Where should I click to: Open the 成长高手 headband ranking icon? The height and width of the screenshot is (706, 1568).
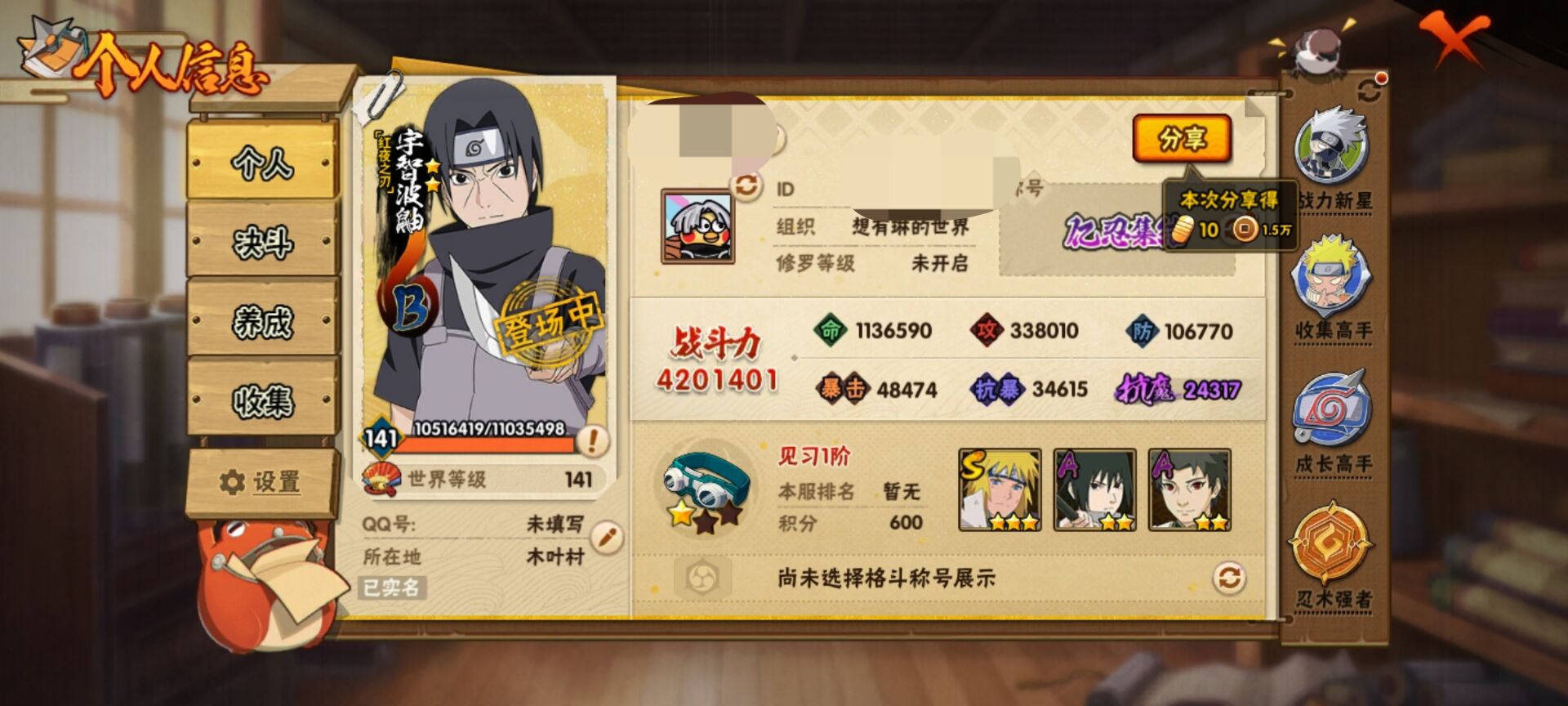pos(1331,409)
